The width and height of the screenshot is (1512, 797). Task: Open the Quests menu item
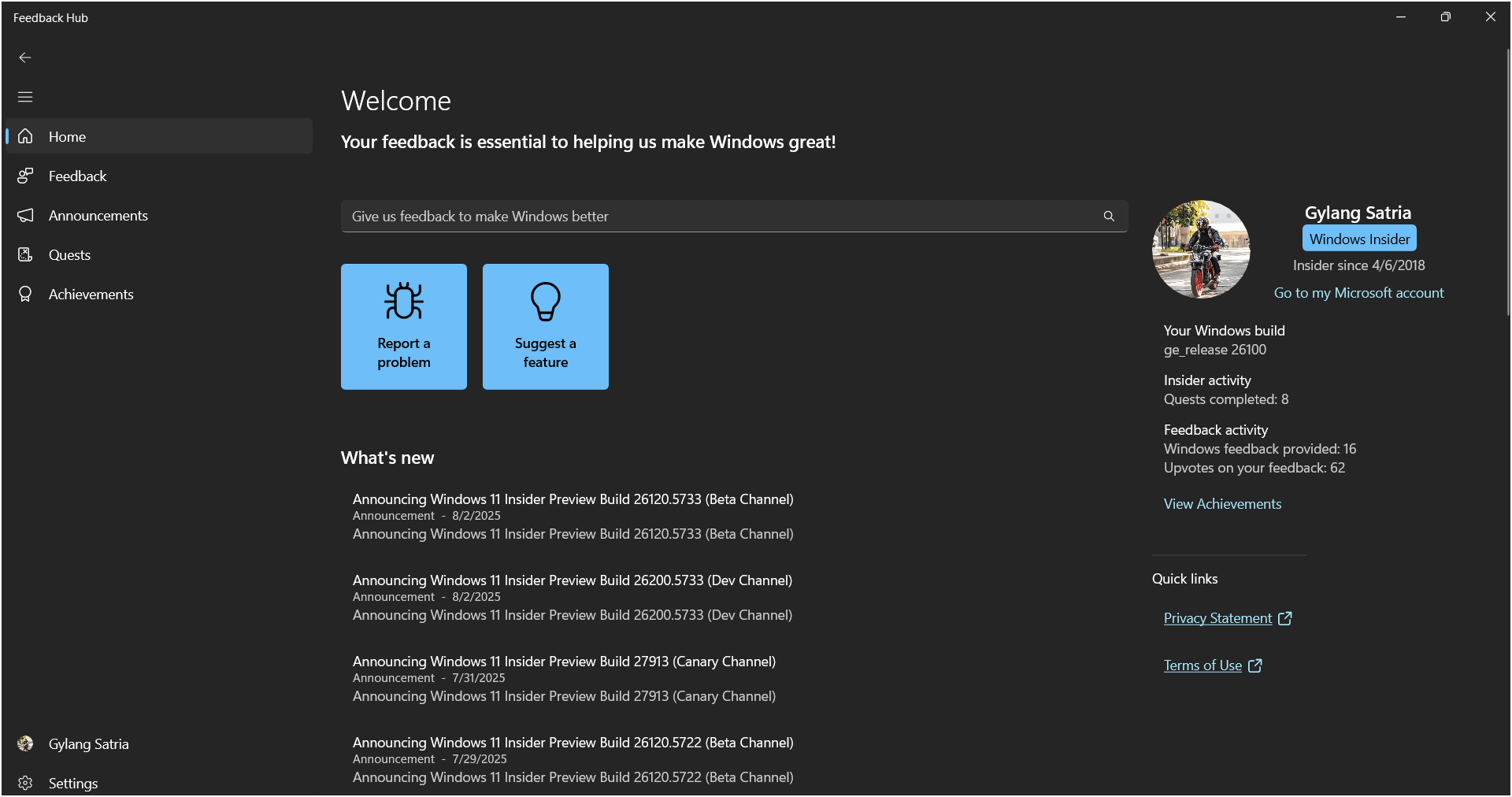click(x=158, y=254)
